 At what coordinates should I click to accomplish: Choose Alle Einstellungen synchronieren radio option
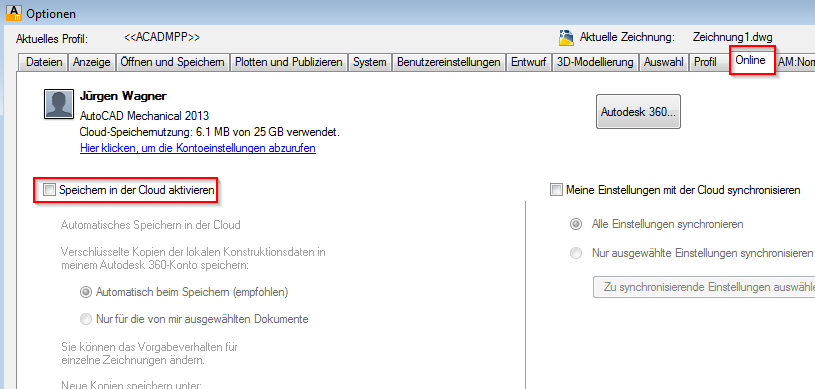tap(656, 225)
